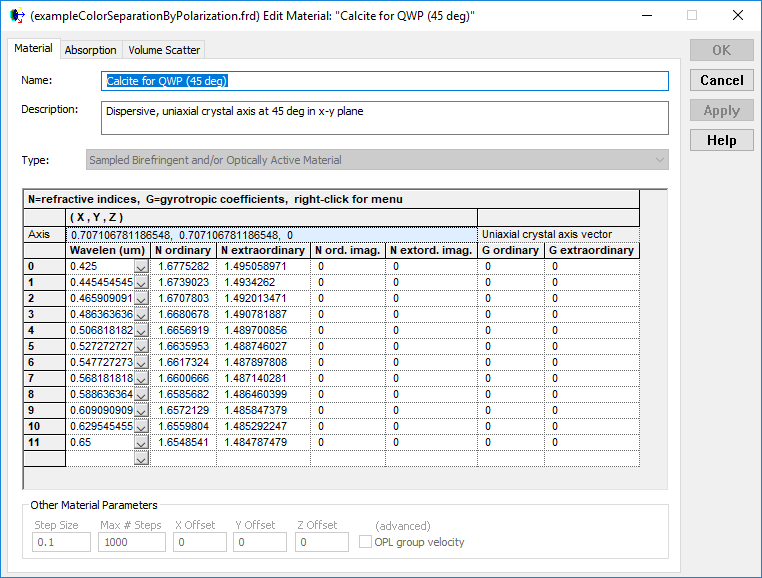Viewport: 762px width, 578px height.
Task: Click the material Name input field
Action: point(385,81)
